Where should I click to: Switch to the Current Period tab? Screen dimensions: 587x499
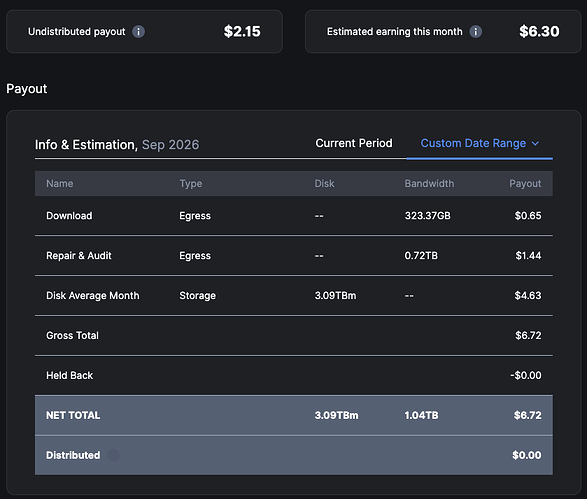[354, 143]
